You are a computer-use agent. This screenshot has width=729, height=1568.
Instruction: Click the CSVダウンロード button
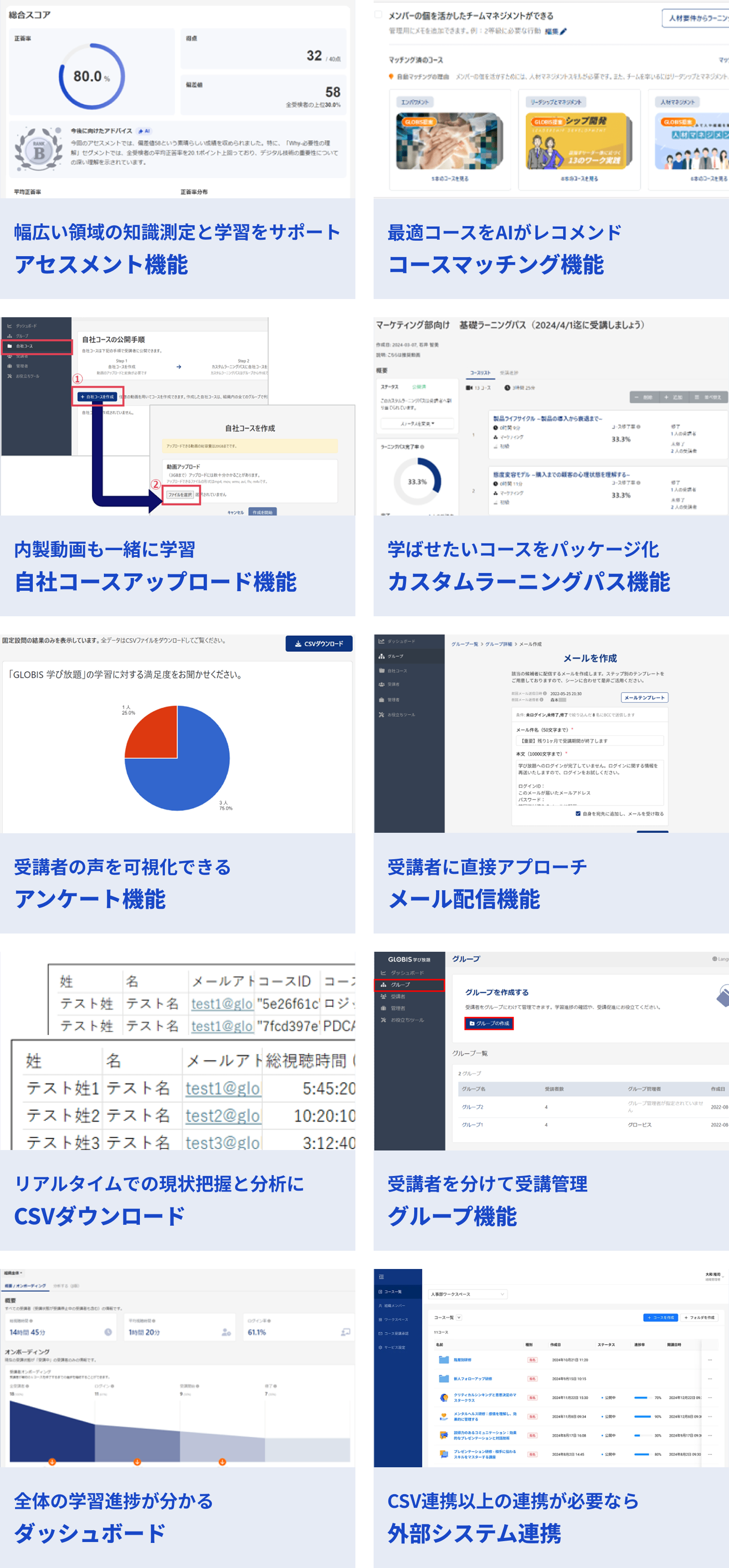319,644
